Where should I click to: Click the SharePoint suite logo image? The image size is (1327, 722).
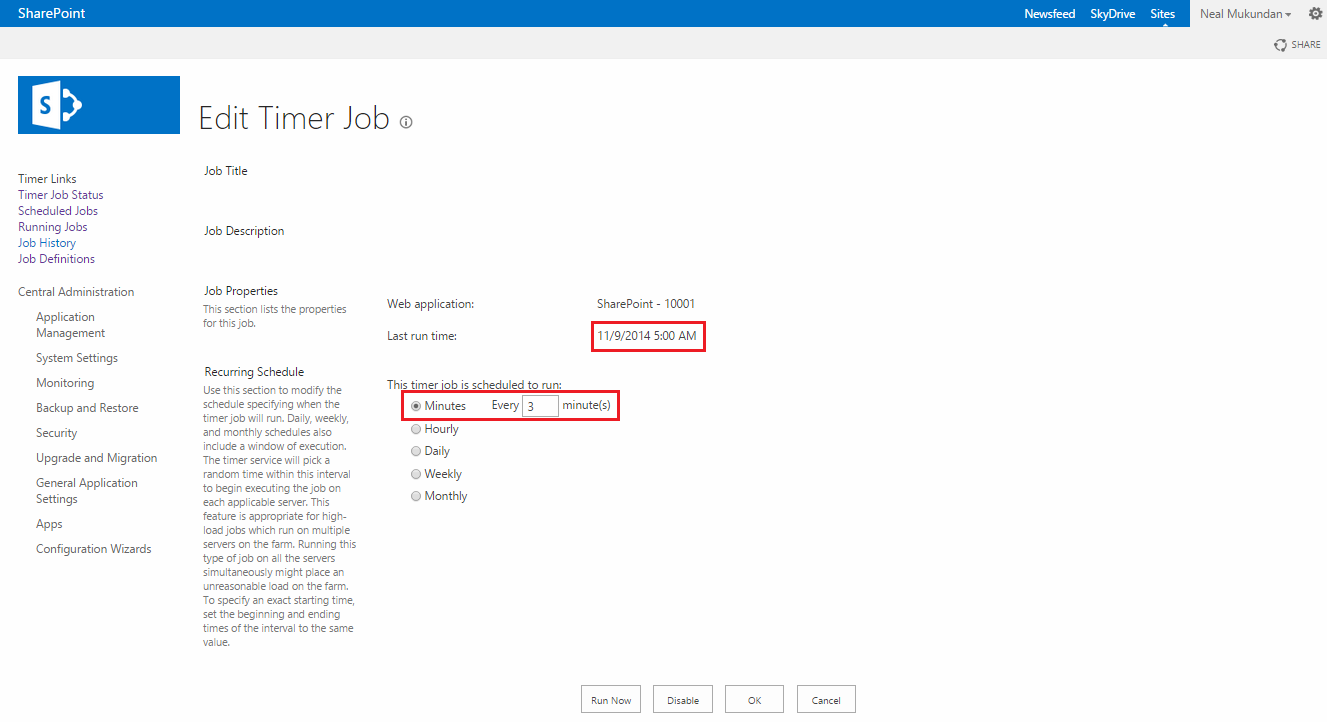pos(98,104)
